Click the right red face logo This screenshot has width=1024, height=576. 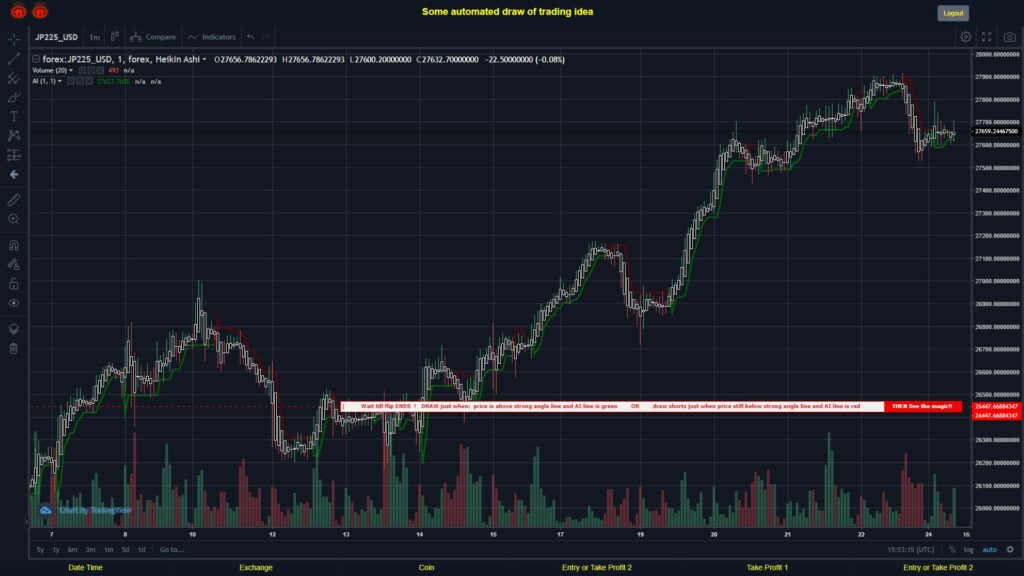[40, 11]
